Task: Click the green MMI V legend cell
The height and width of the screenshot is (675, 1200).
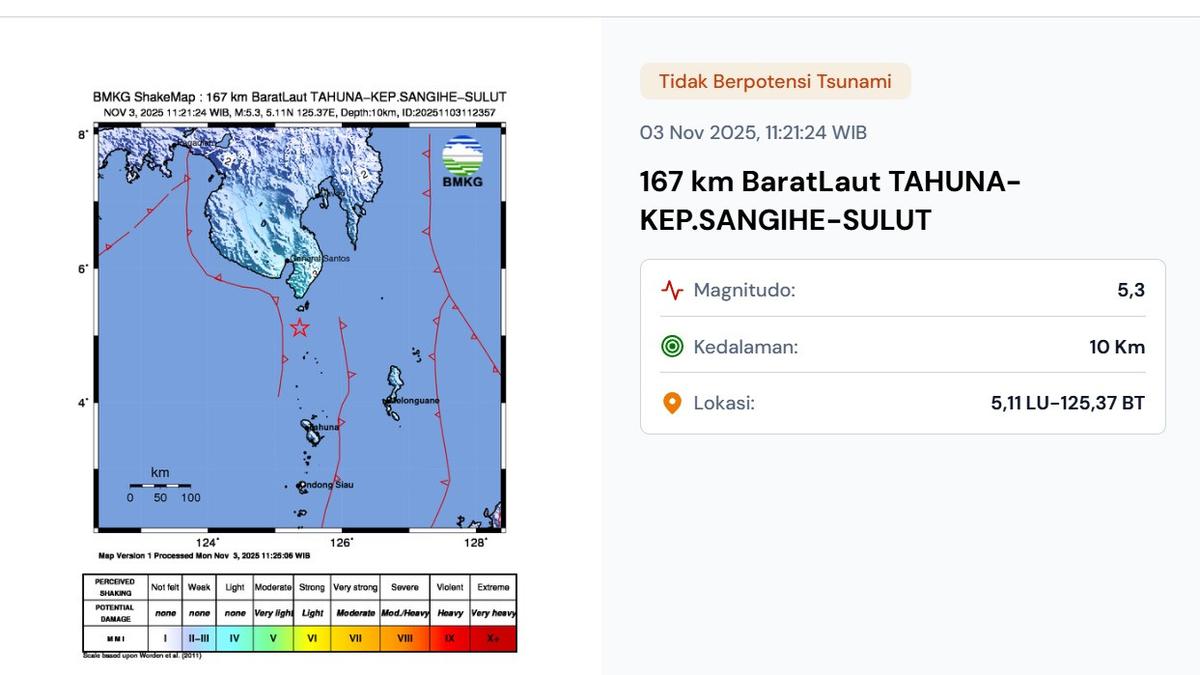Action: click(x=273, y=637)
